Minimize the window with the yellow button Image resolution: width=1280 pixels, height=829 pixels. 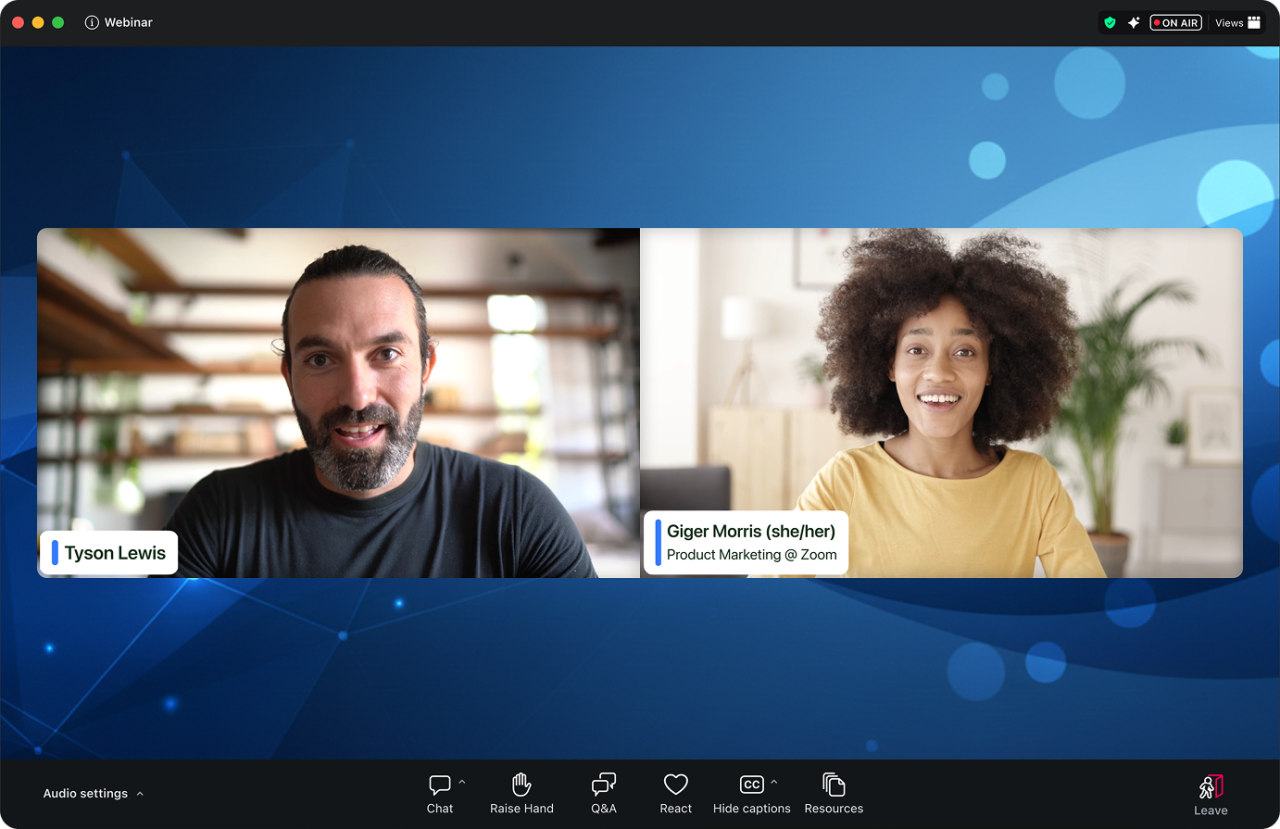[x=38, y=22]
